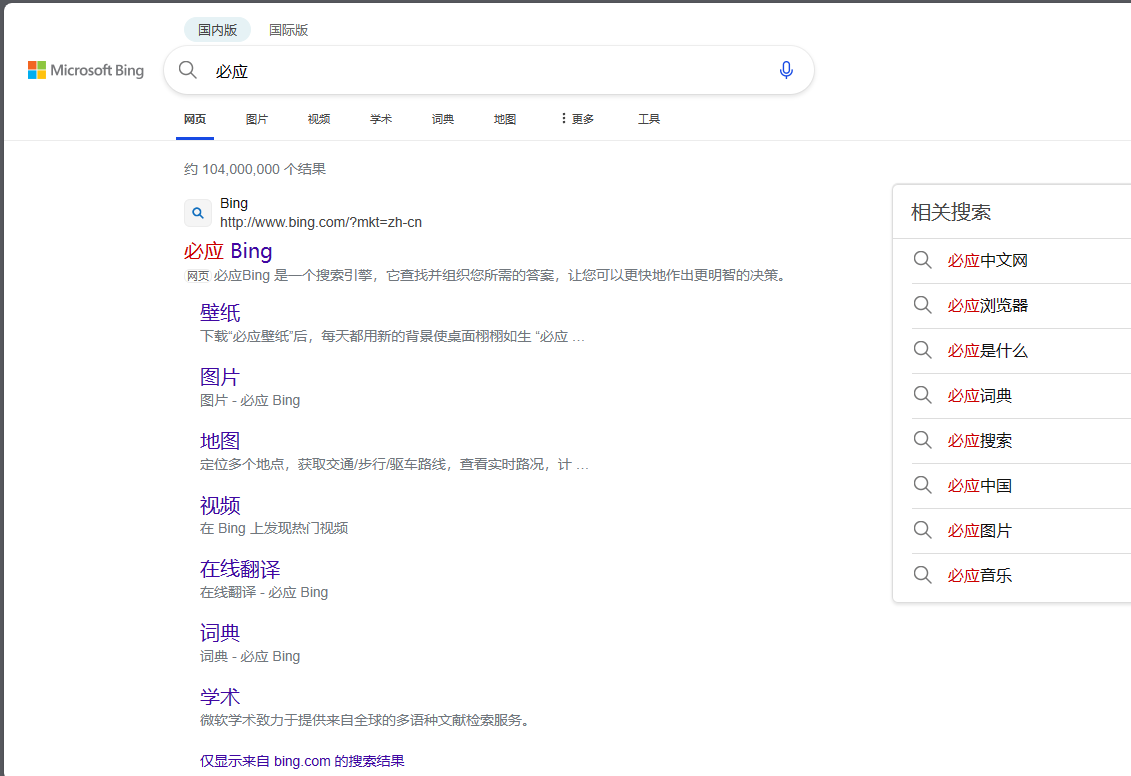Open the 壁纸 sitelink
The height and width of the screenshot is (776, 1131).
click(220, 312)
